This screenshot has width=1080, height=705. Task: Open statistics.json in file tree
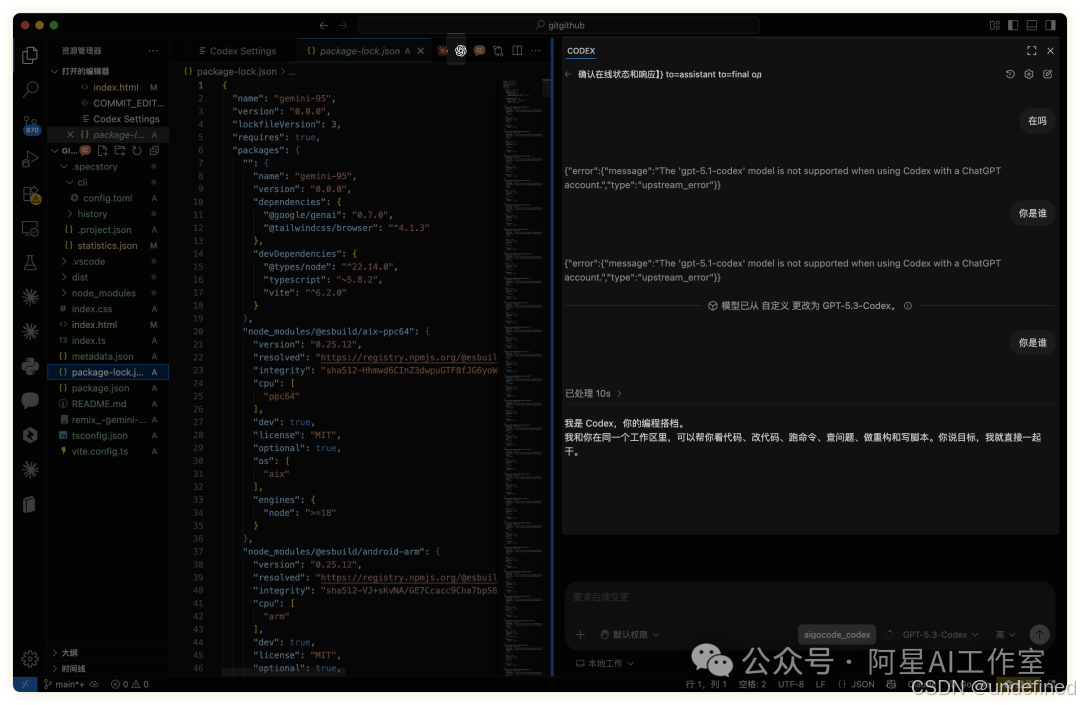coord(107,246)
